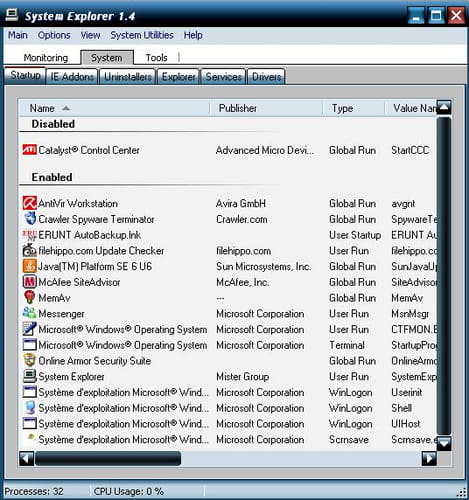The width and height of the screenshot is (469, 500).
Task: Click the User Startup type cell
Action: pos(355,235)
